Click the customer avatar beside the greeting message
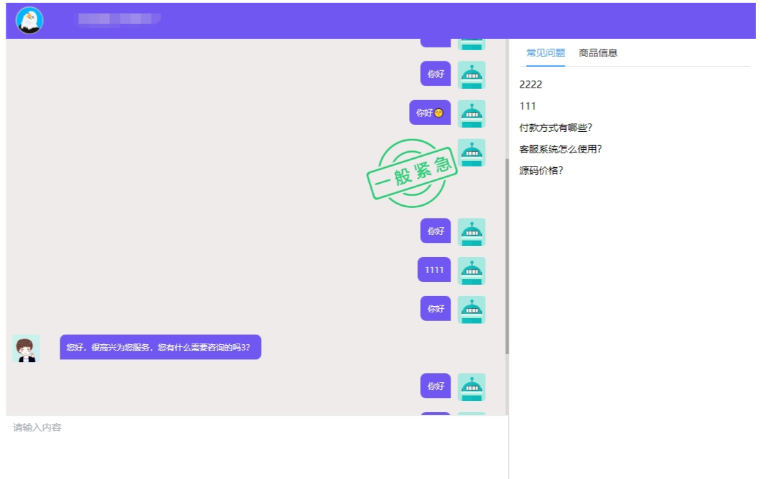The image size is (780, 479). coord(26,348)
